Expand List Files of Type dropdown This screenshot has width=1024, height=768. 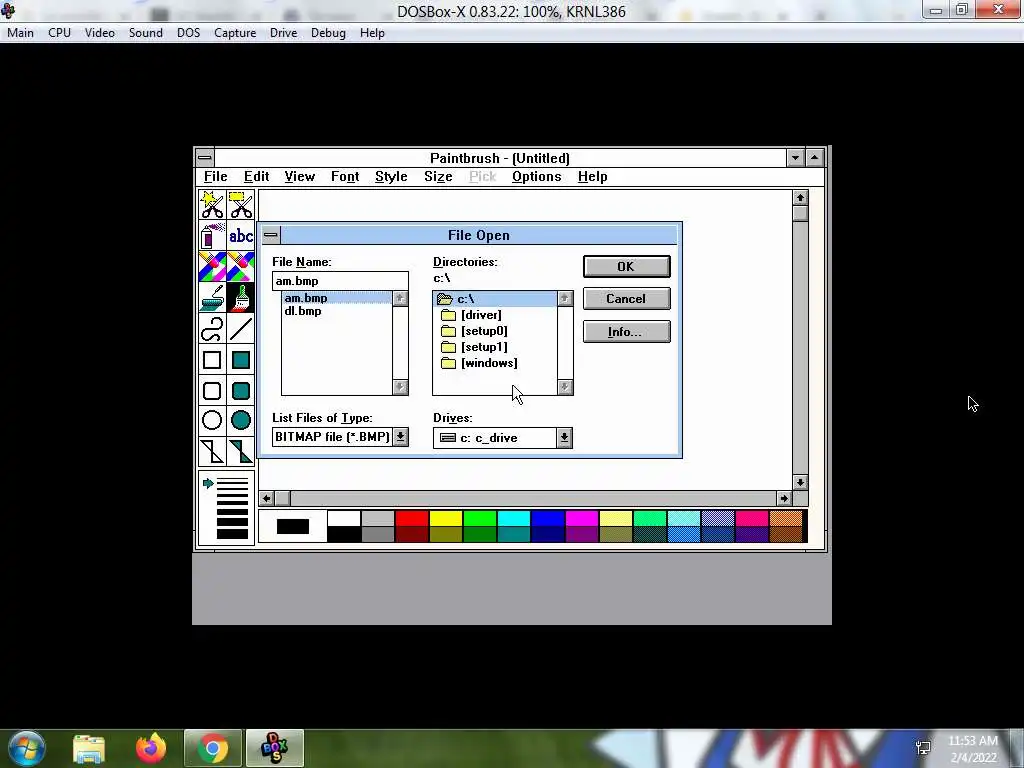(x=400, y=437)
